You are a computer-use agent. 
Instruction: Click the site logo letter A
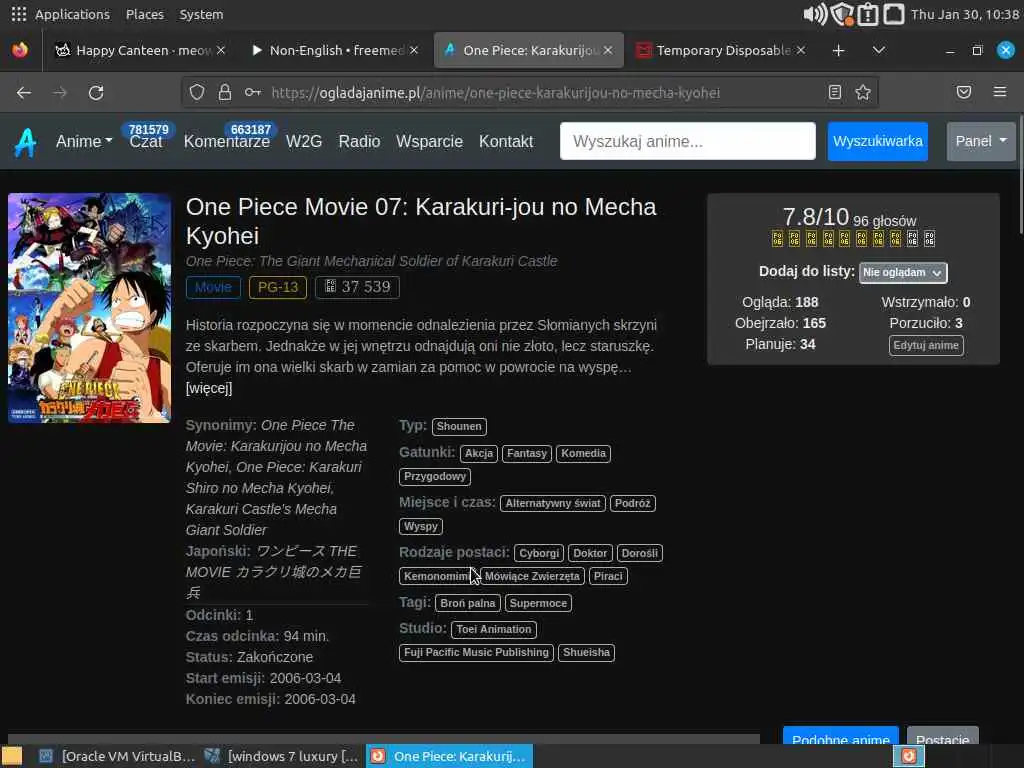tap(25, 142)
